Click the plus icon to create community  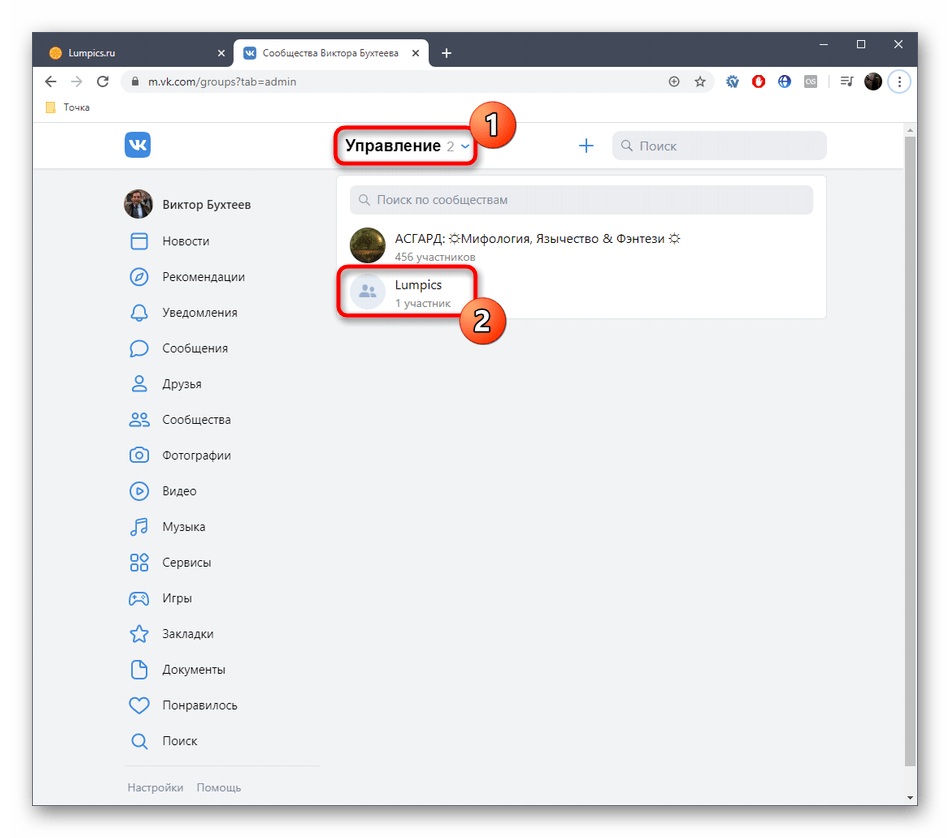pos(586,145)
